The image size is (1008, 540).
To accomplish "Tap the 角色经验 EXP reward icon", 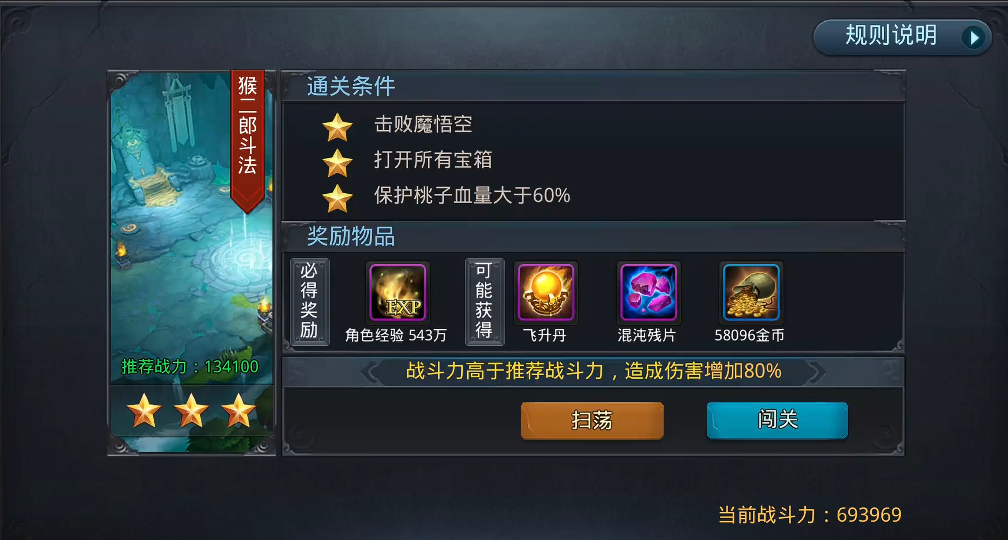I will tap(397, 292).
